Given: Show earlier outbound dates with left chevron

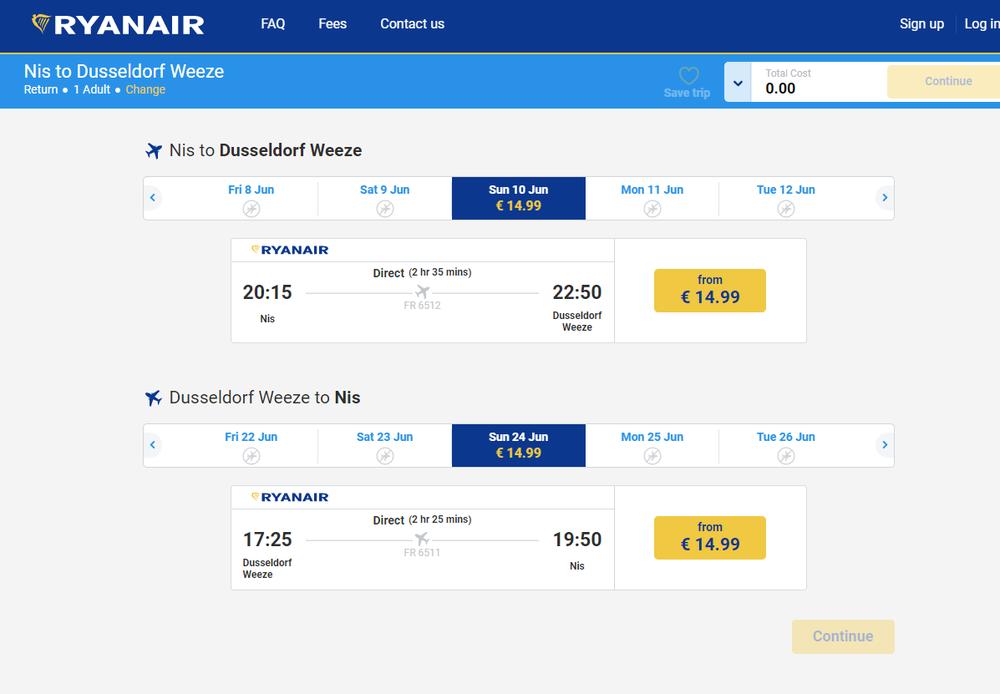Looking at the screenshot, I should 153,198.
